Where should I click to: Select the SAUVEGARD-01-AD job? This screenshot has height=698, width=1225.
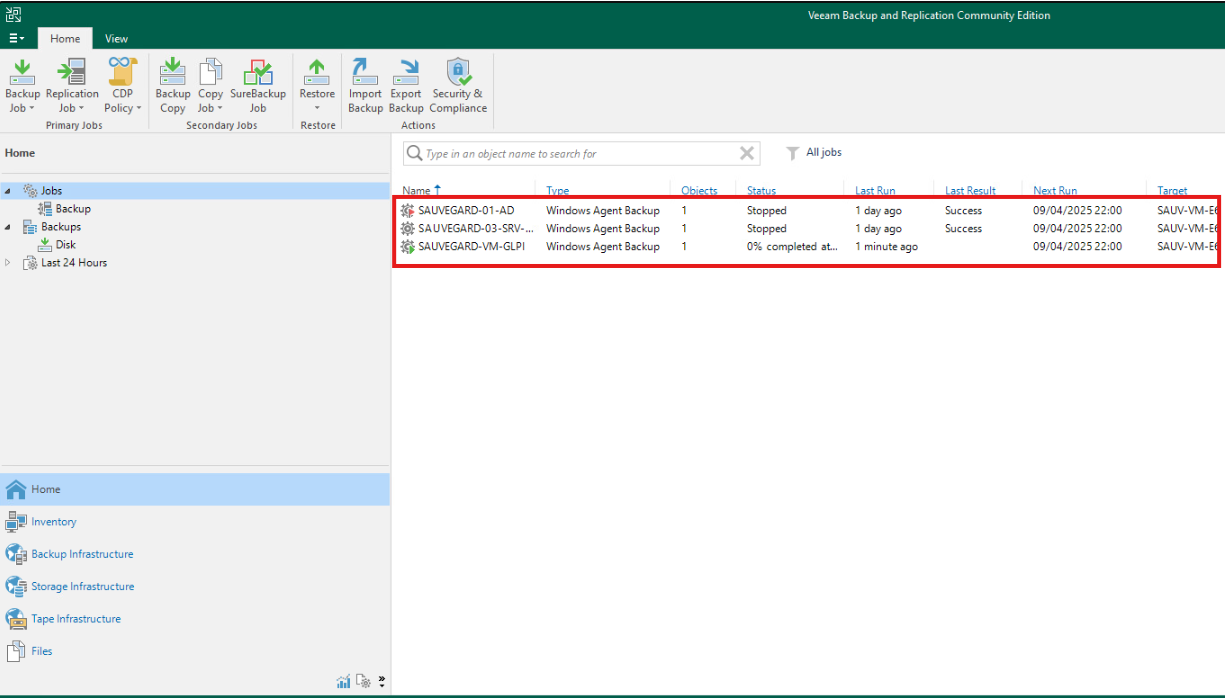coord(466,211)
